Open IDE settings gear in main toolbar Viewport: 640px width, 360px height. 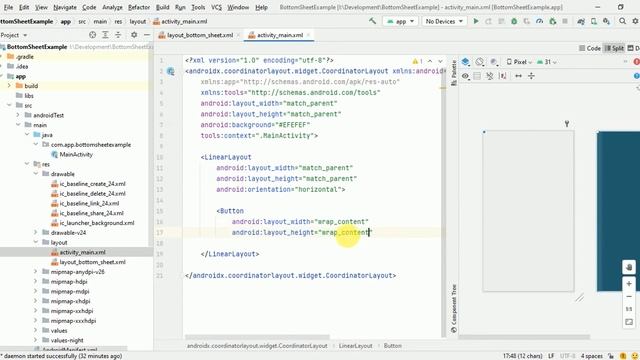[x=636, y=21]
